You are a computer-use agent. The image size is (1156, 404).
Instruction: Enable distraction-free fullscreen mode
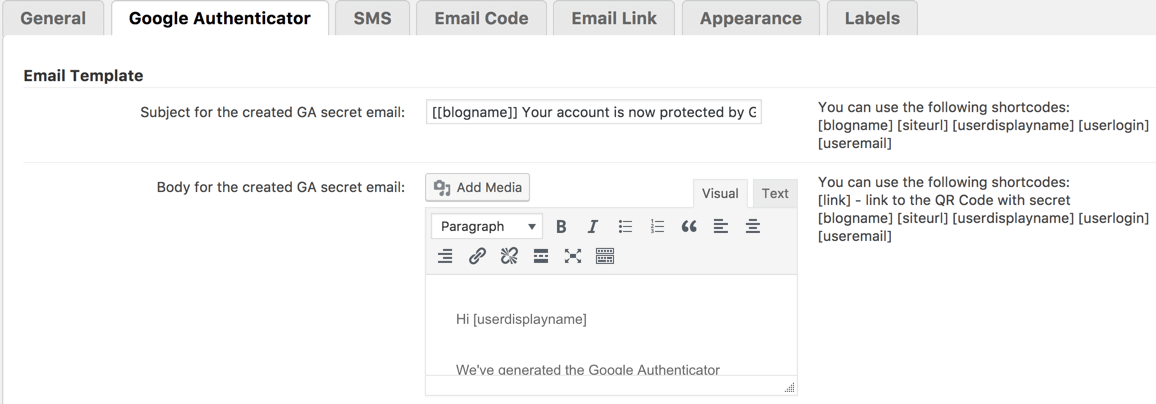(x=572, y=257)
